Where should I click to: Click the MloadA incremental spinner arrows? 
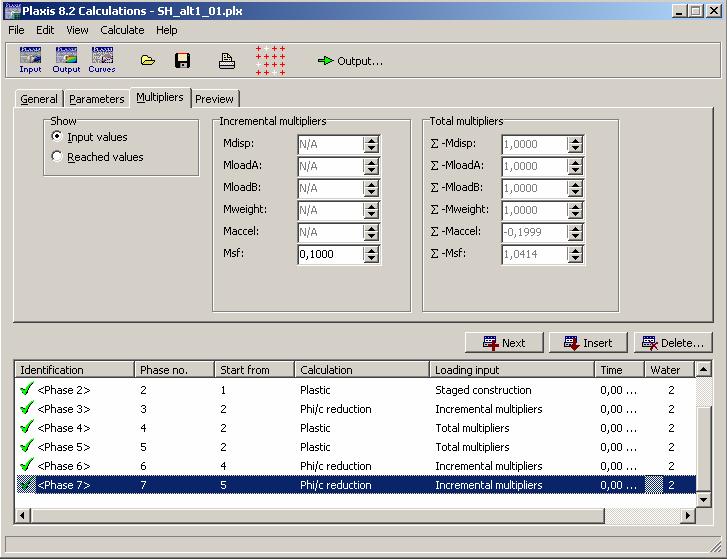(371, 166)
